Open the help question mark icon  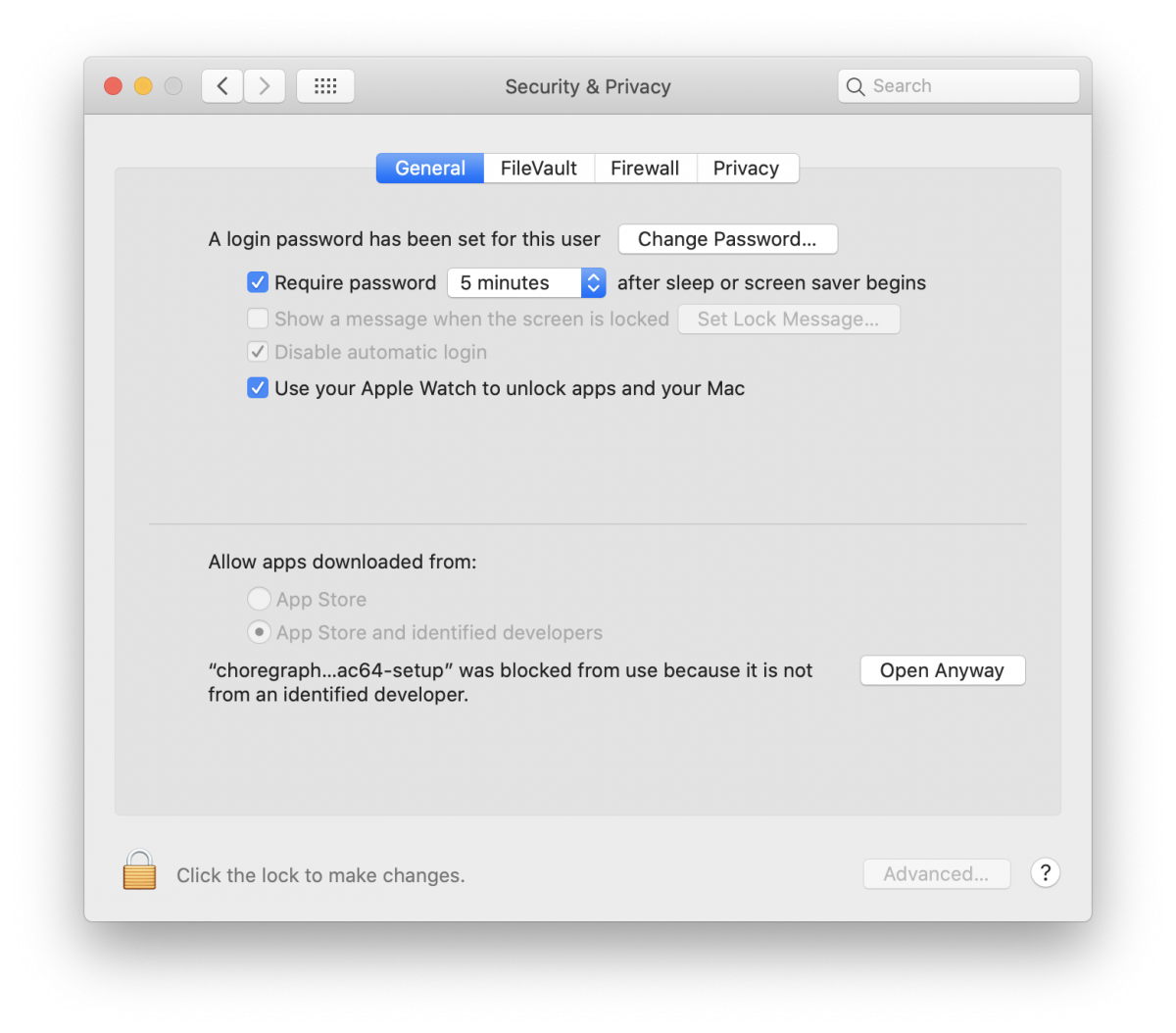(x=1046, y=872)
